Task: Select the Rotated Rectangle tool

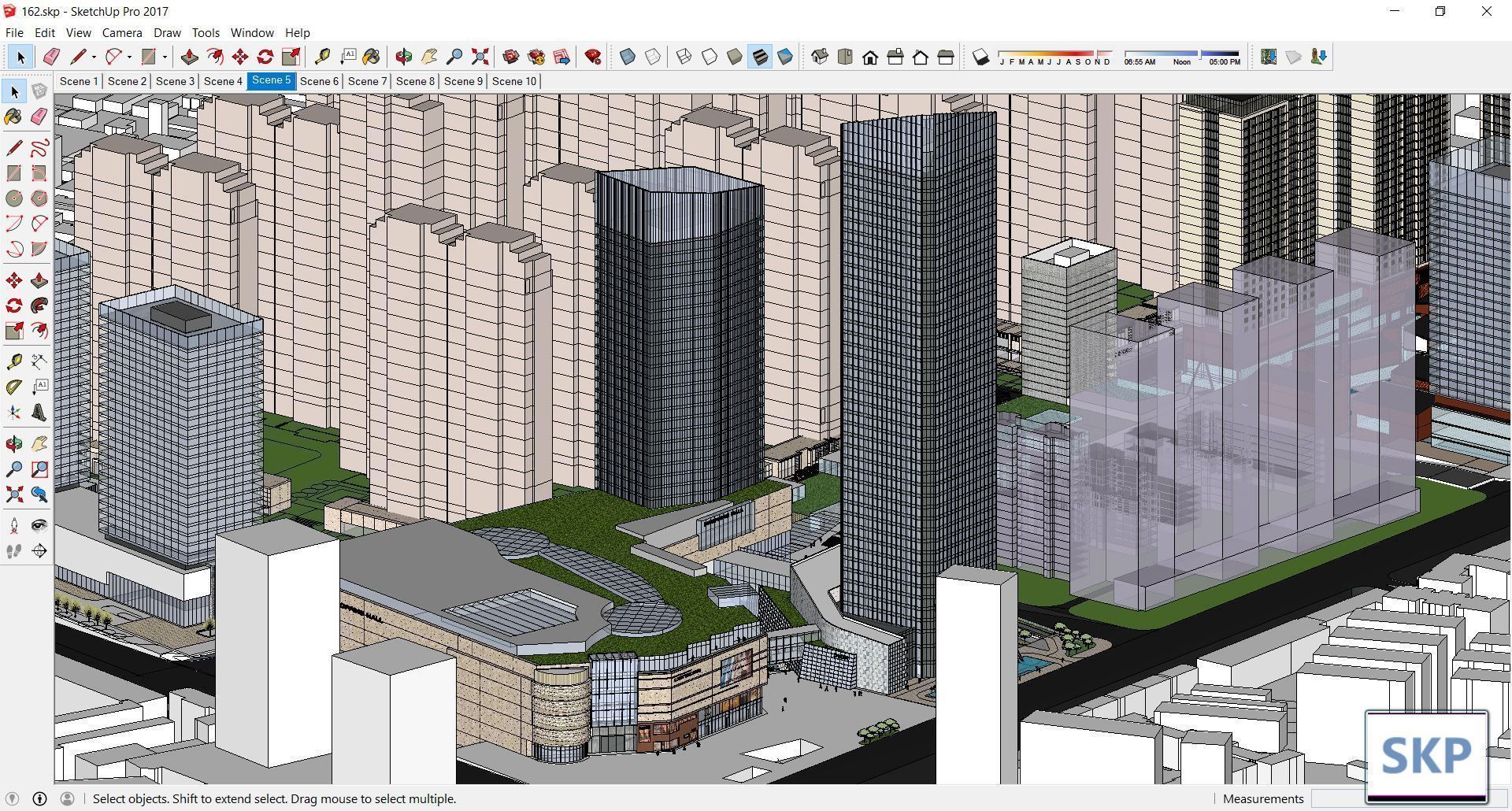Action: (x=39, y=173)
